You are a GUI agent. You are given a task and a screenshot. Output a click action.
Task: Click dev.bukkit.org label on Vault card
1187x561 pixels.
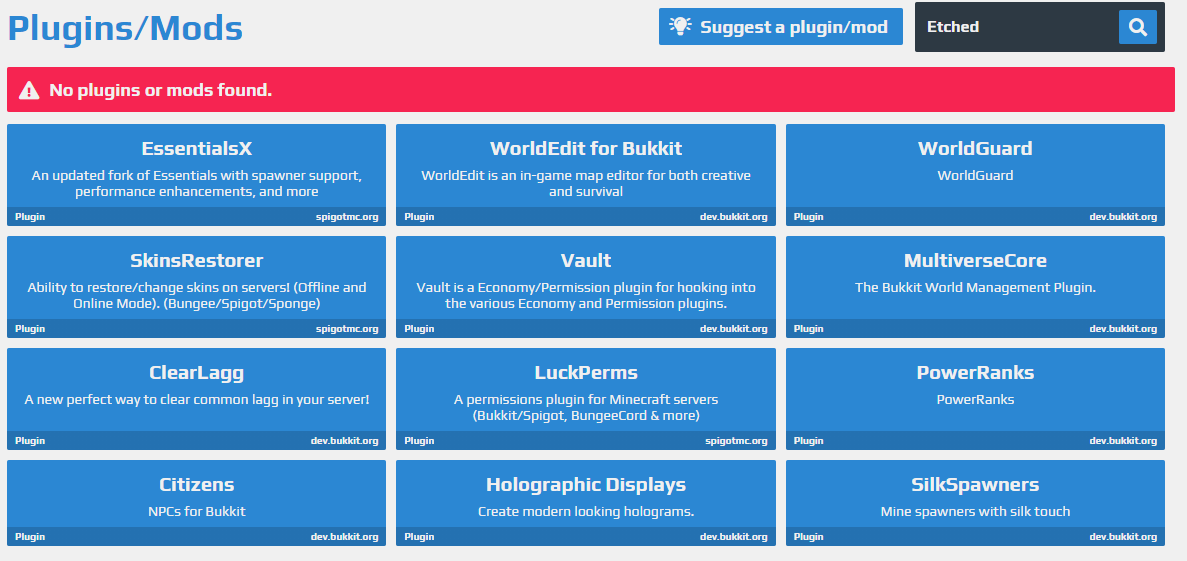coord(734,329)
